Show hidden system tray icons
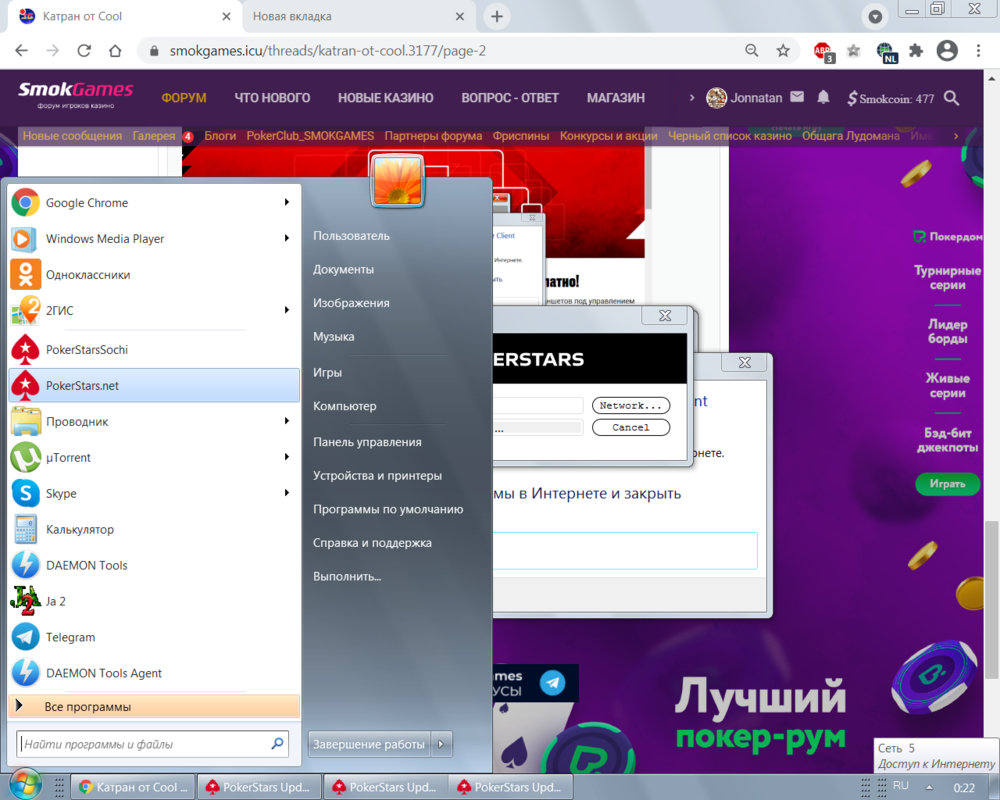 (x=929, y=787)
